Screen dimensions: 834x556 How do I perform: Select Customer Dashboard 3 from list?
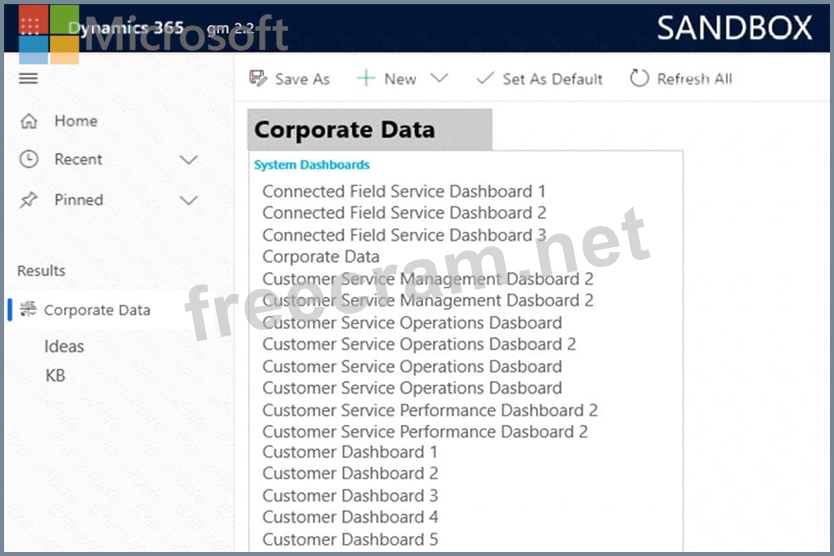click(x=350, y=495)
